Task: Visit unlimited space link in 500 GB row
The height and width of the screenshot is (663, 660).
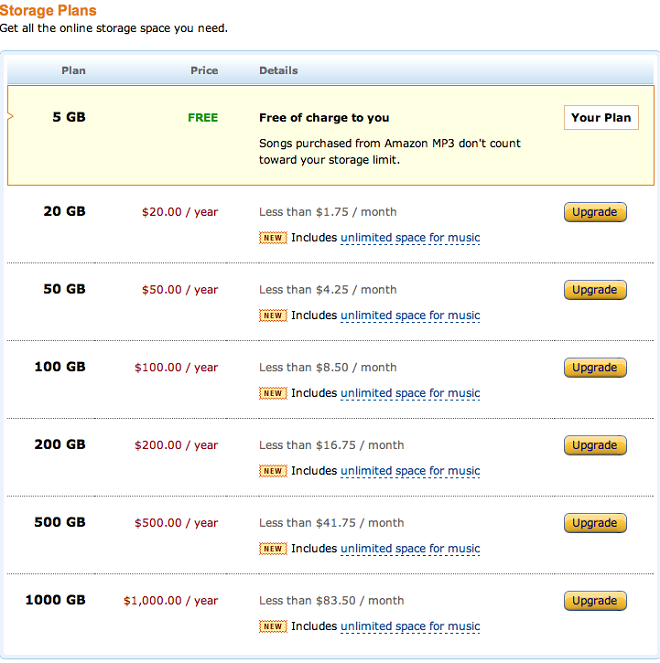Action: point(410,549)
